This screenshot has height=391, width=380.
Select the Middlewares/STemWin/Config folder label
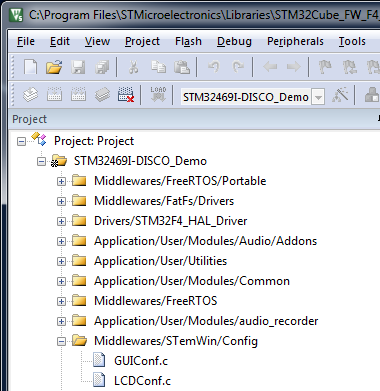tap(176, 341)
